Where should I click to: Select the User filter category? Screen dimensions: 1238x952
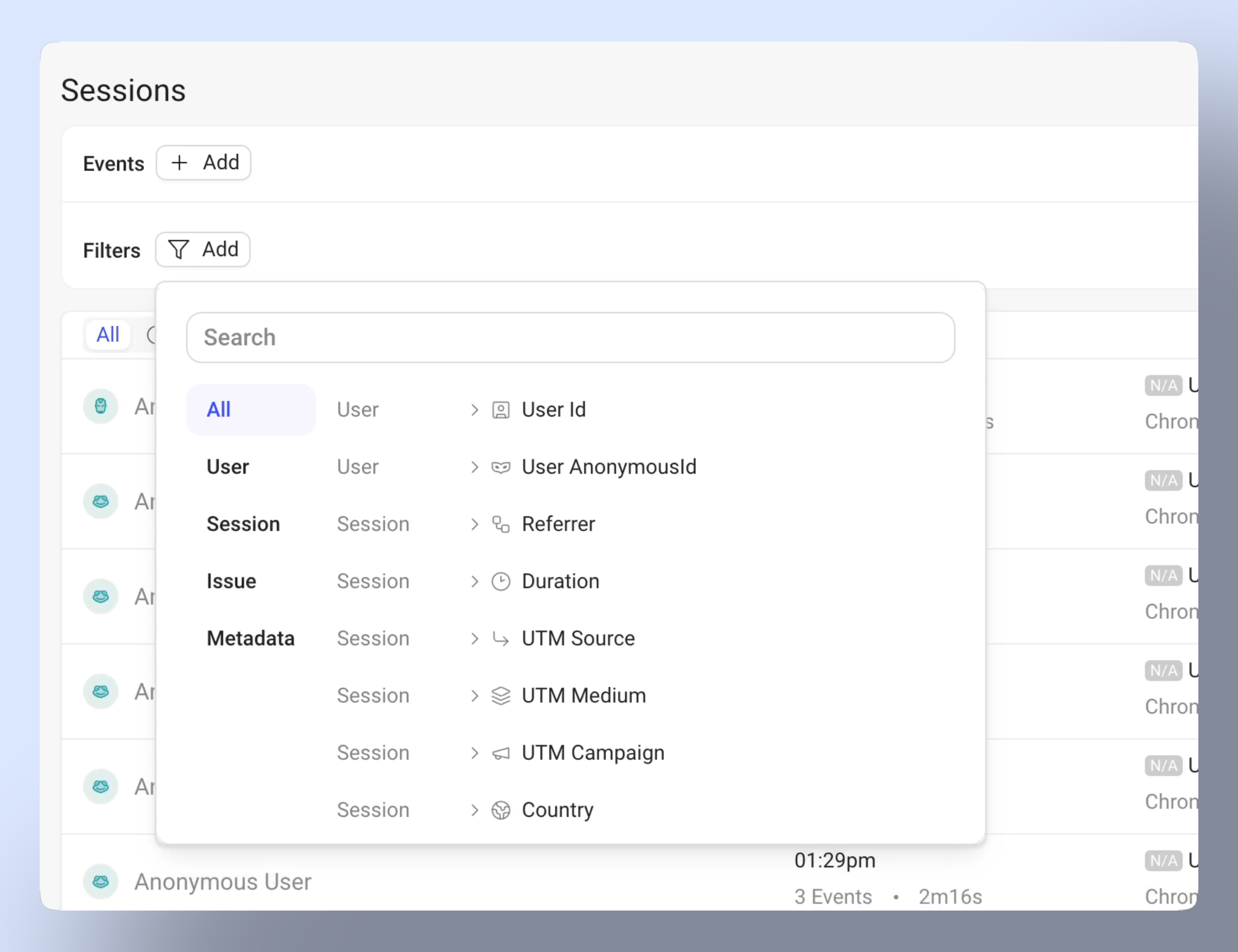pos(228,467)
